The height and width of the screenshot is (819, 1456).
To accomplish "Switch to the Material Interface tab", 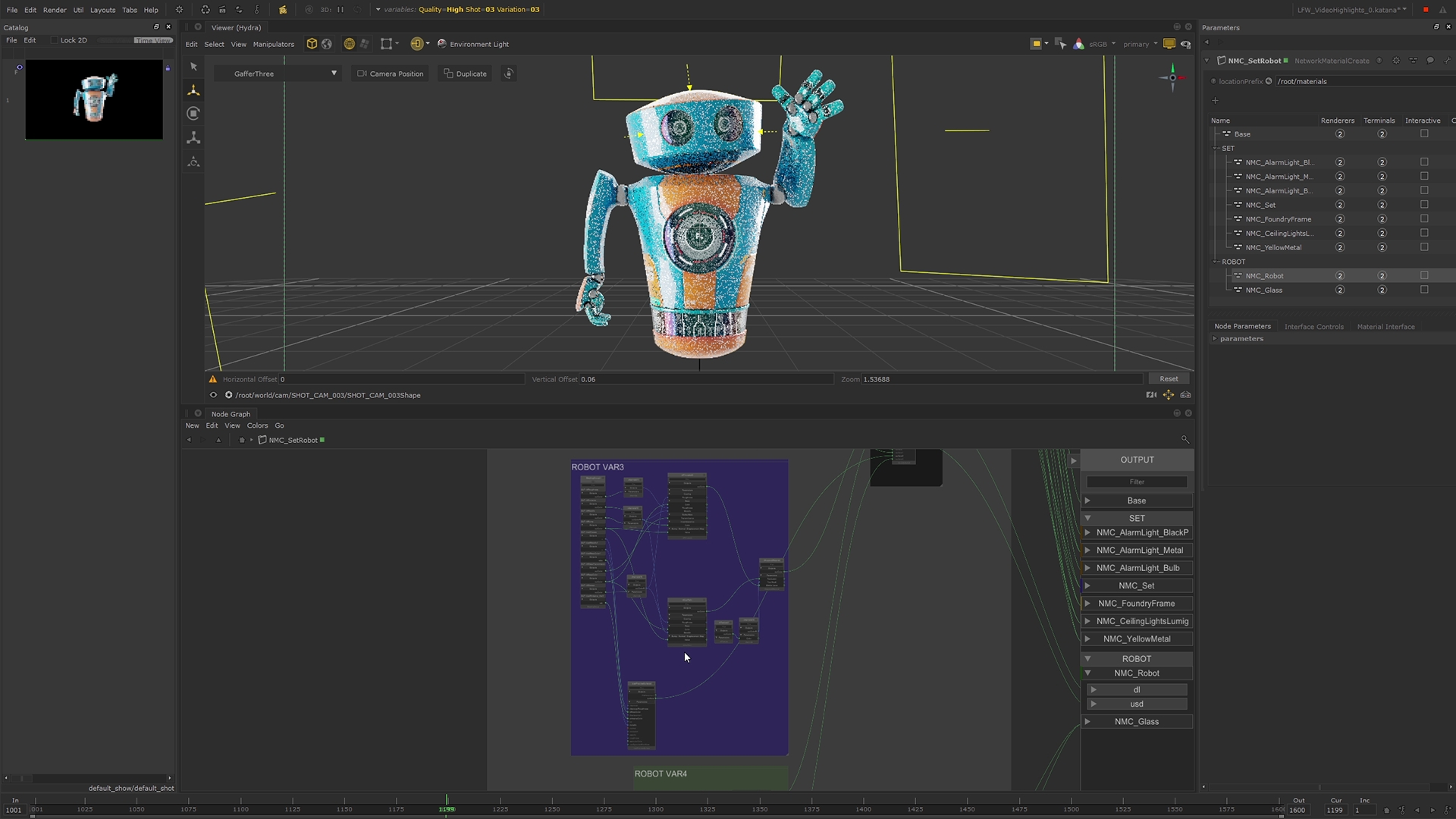I will point(1385,327).
